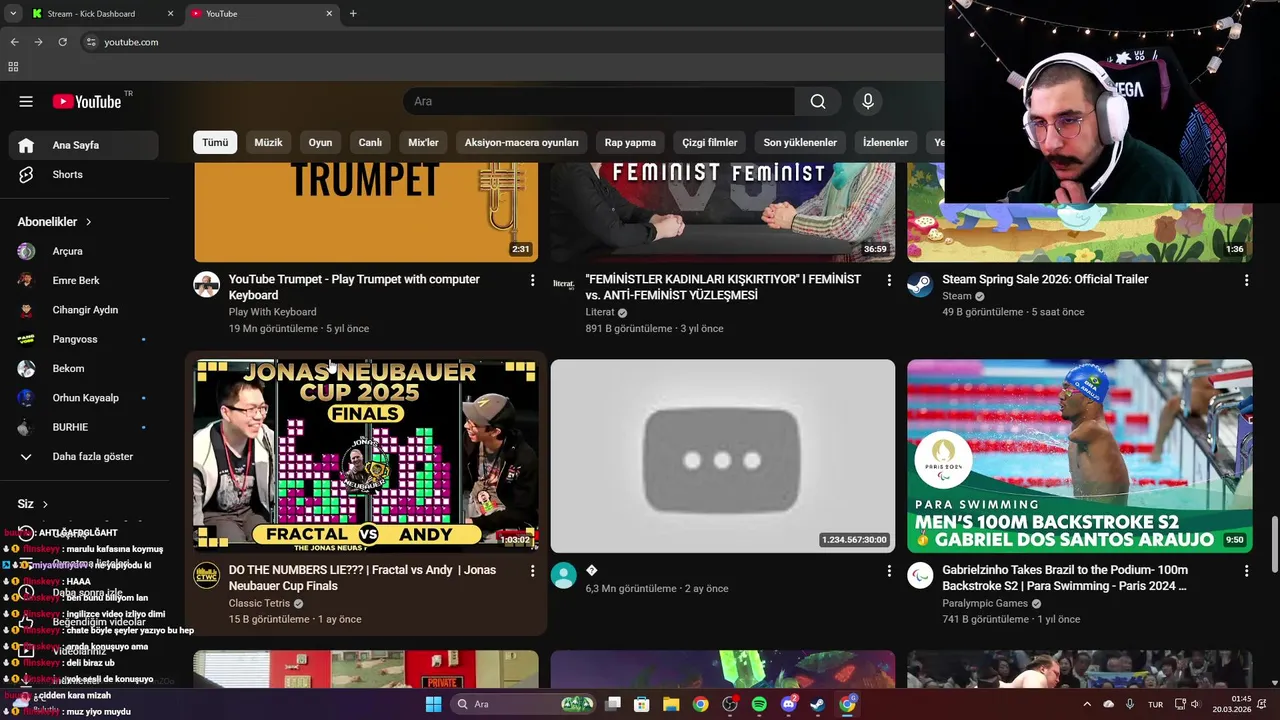The width and height of the screenshot is (1280, 720).
Task: Open Arçura subscription channel
Action: click(x=84, y=251)
